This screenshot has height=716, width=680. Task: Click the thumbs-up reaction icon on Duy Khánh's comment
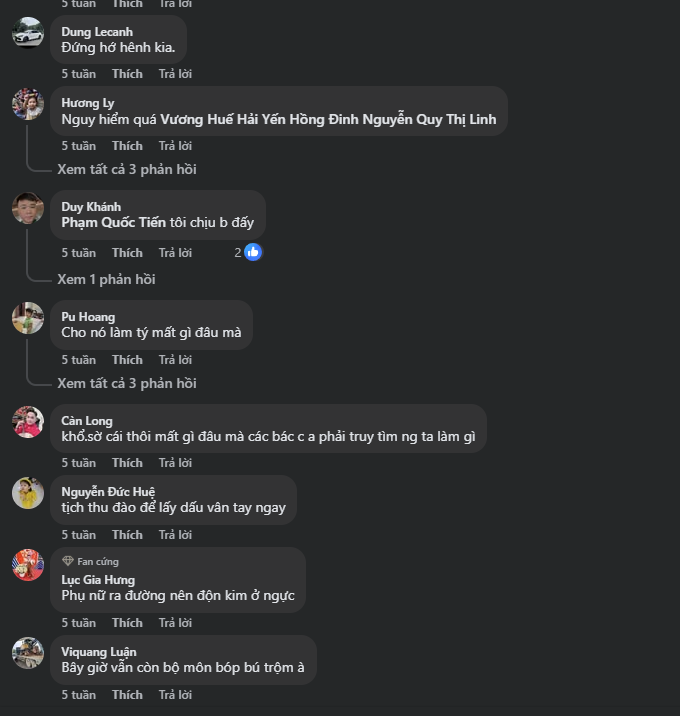tap(253, 252)
